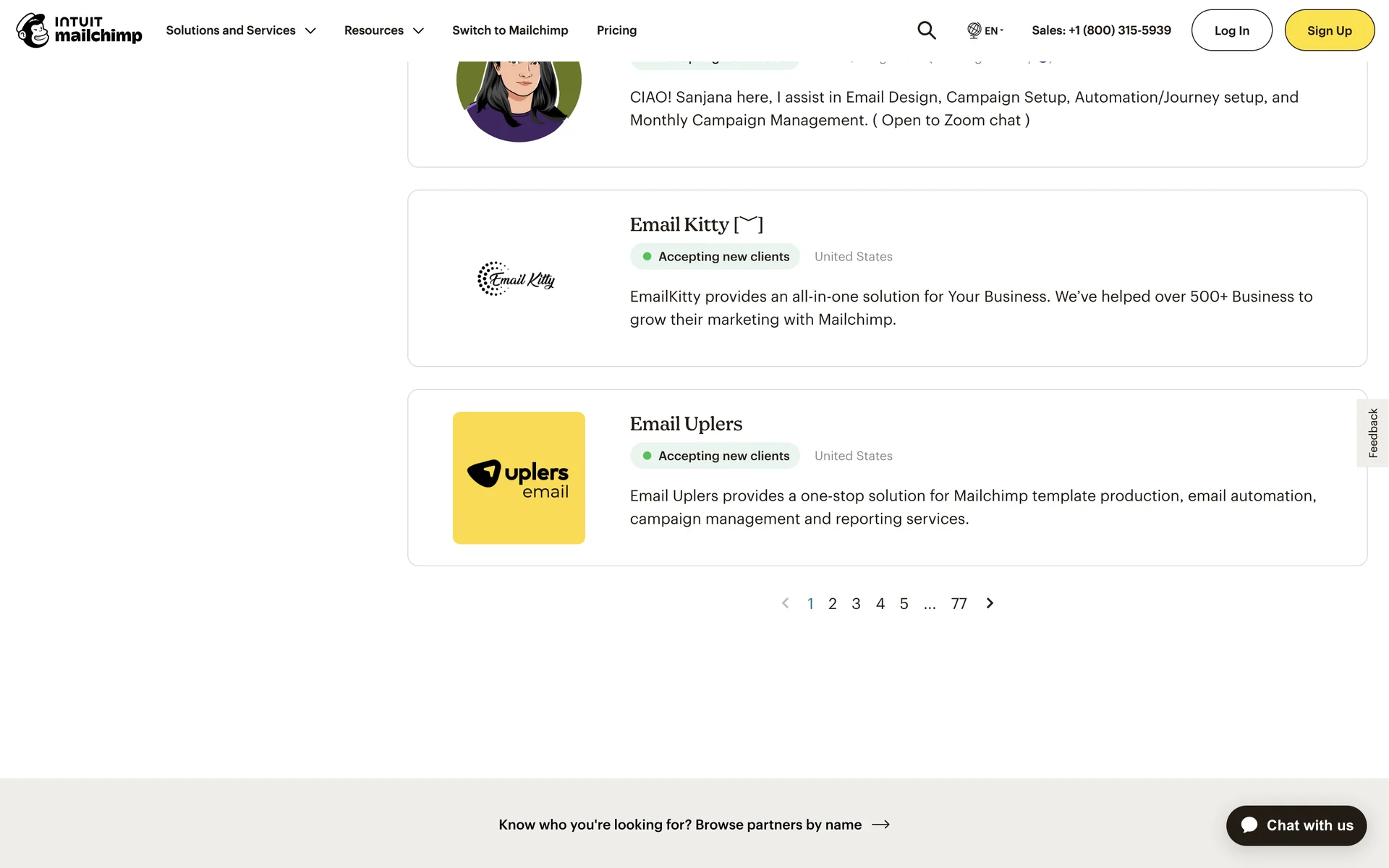The width and height of the screenshot is (1389, 868).
Task: Select page 3 in pagination
Action: (856, 604)
